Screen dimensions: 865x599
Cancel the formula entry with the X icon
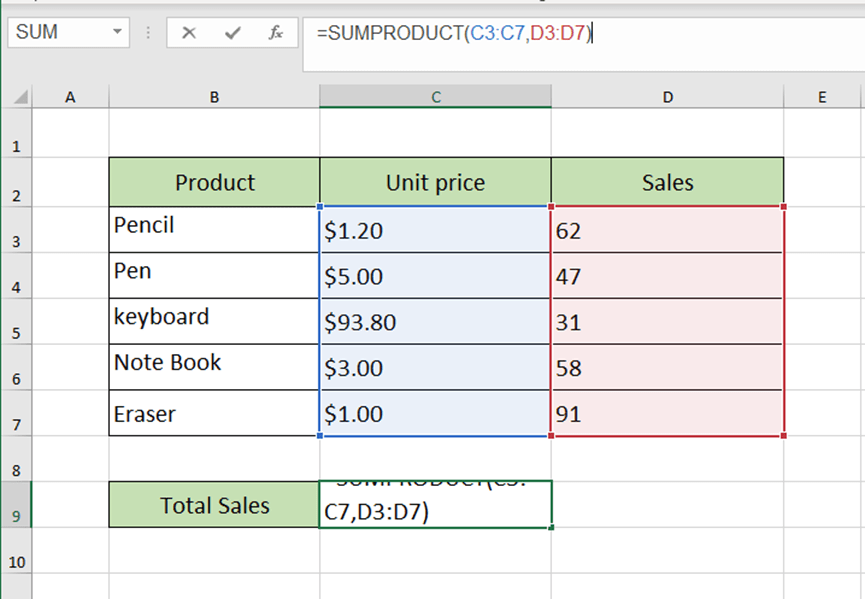click(189, 33)
